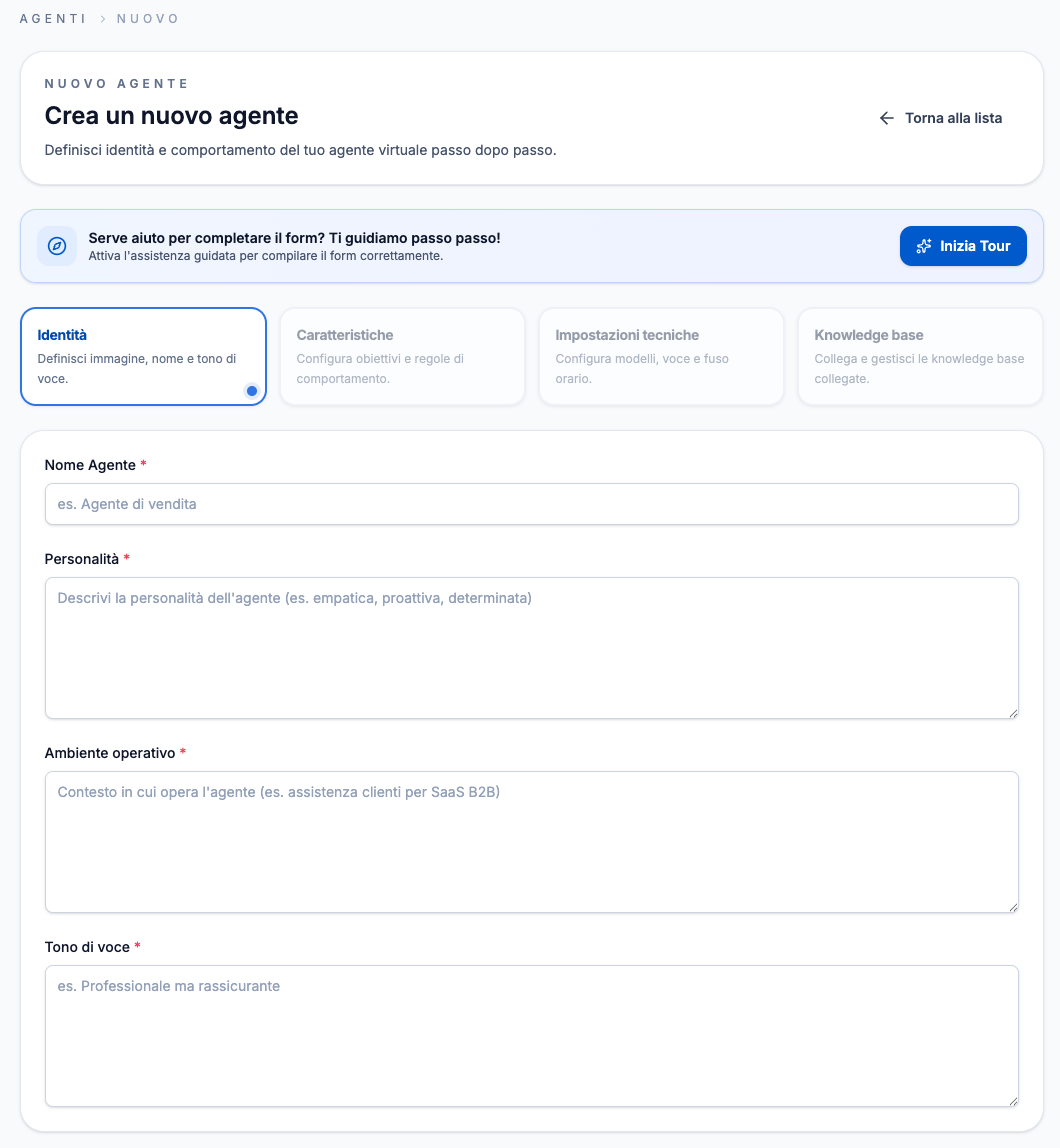Click into the Personalità text area
The height and width of the screenshot is (1148, 1060).
coord(531,647)
